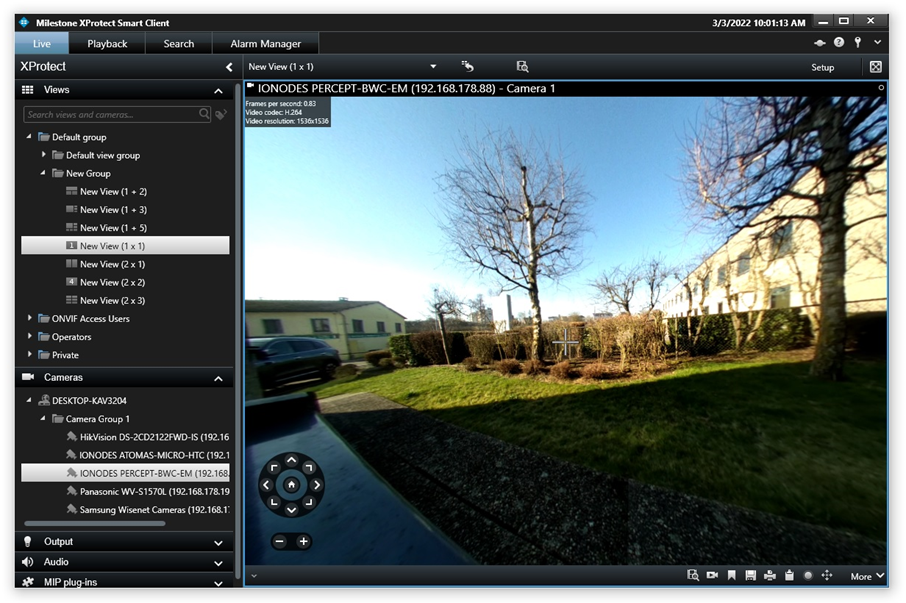Viewport: 906px width, 603px height.
Task: Print the camera view using printer icon
Action: point(769,575)
